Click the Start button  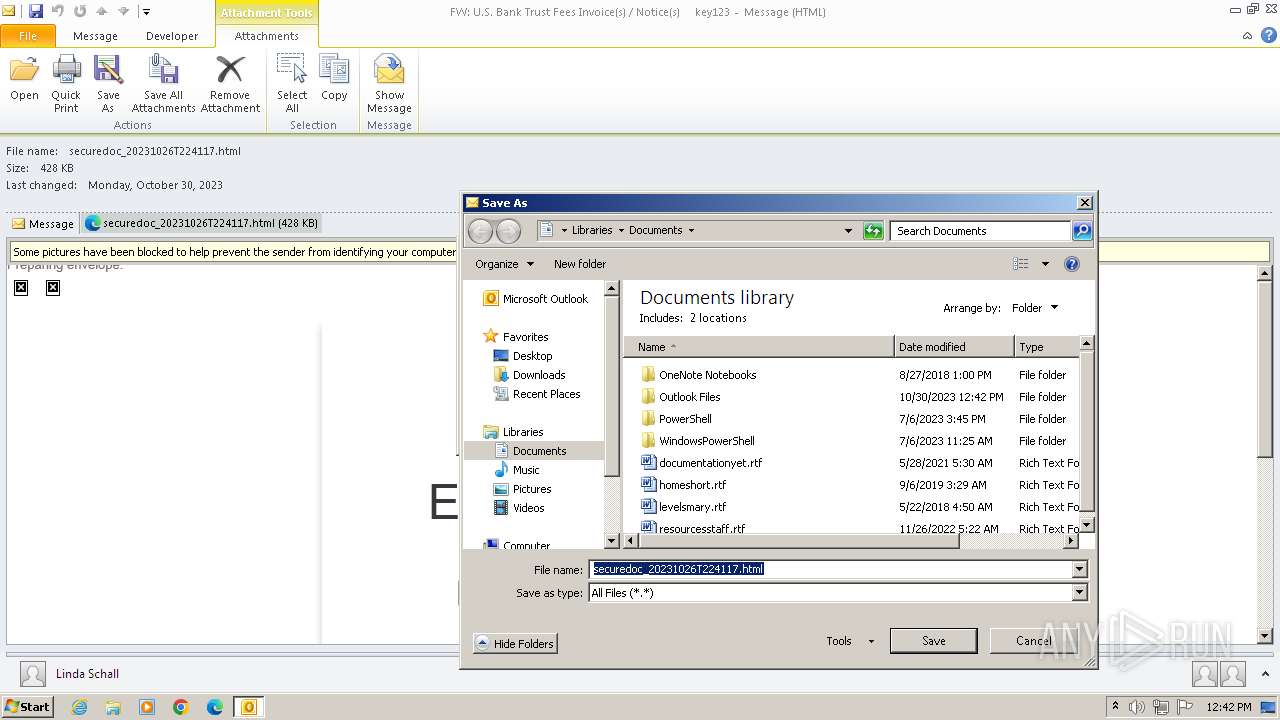(x=27, y=707)
